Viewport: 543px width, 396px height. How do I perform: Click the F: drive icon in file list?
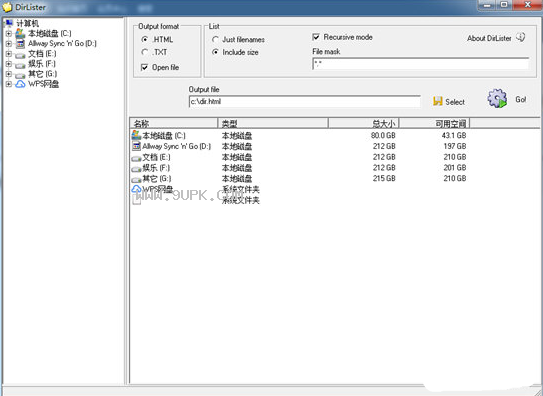click(x=136, y=169)
